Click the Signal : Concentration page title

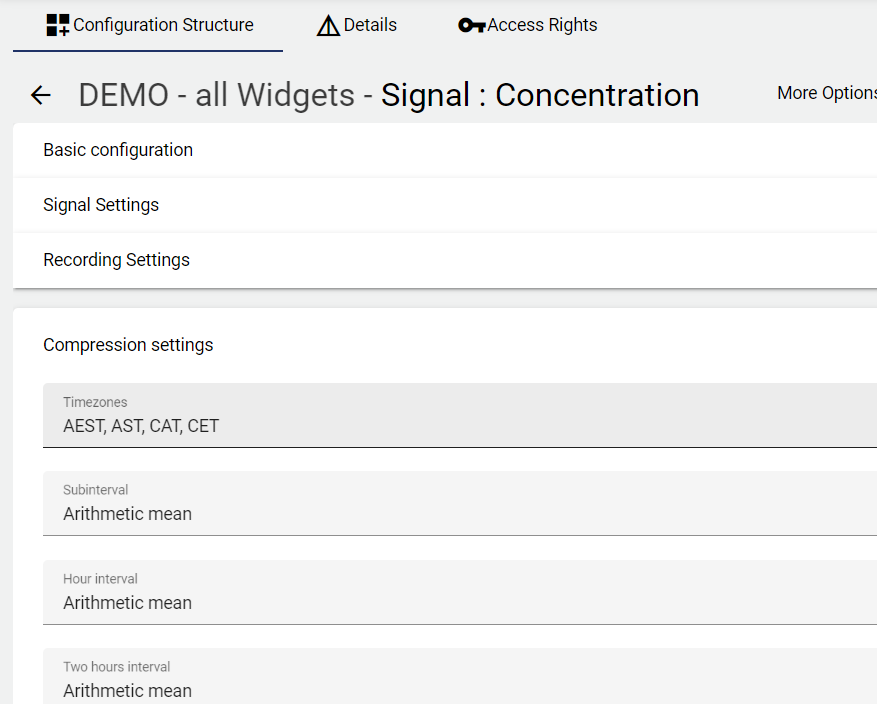click(x=540, y=95)
